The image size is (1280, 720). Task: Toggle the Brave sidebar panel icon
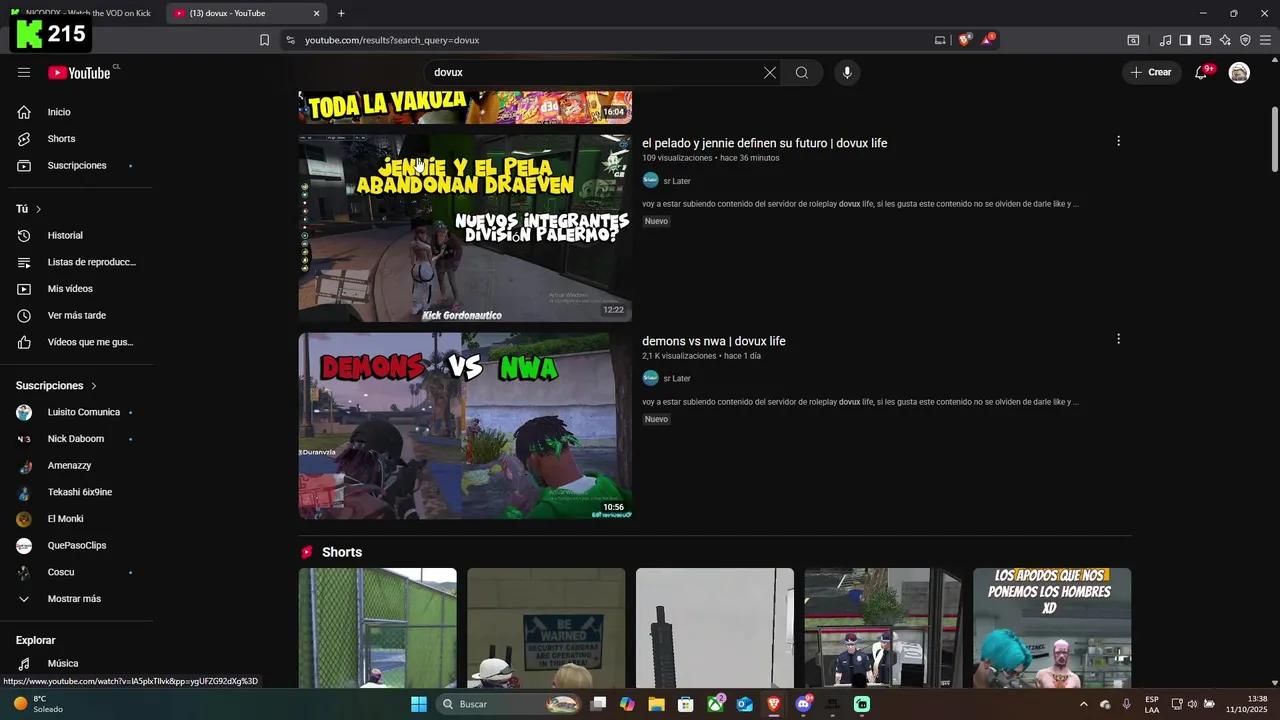pyautogui.click(x=1185, y=40)
